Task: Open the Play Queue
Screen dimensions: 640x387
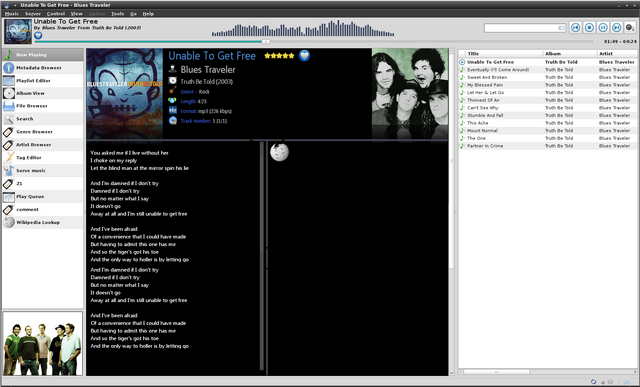Action: coord(43,196)
